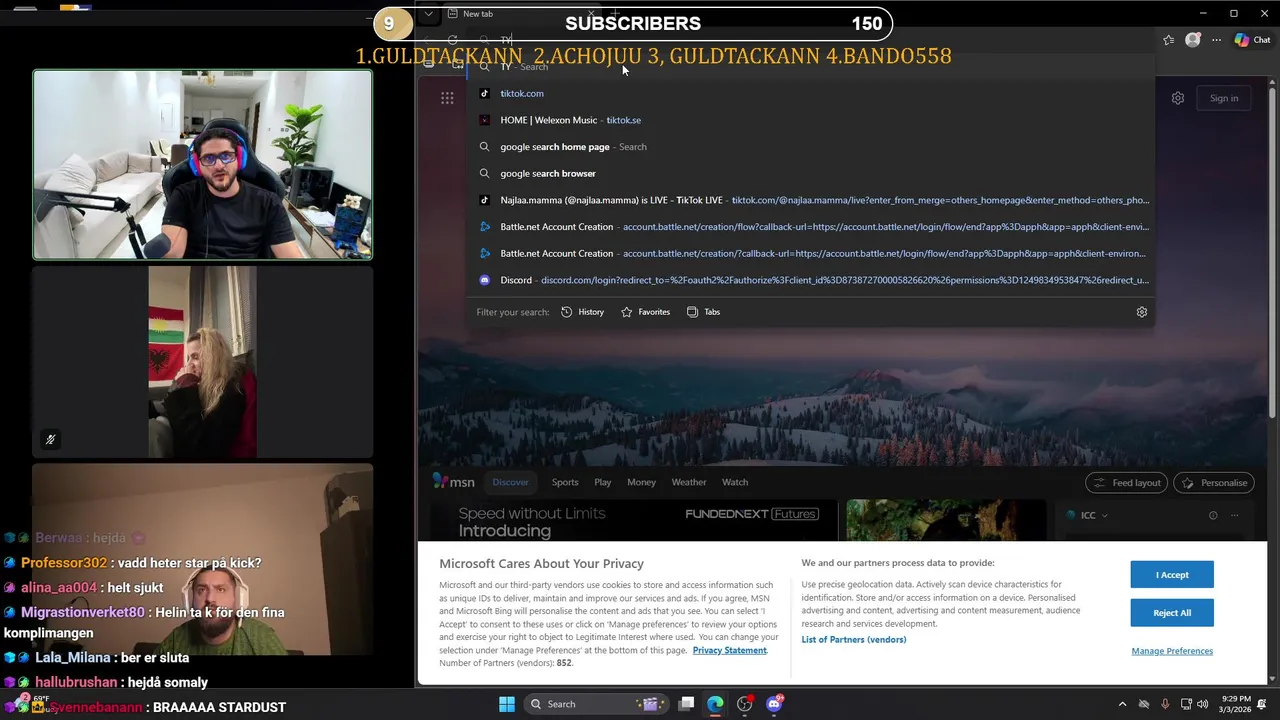Open Task View on the taskbar
Image resolution: width=1280 pixels, height=720 pixels.
click(x=686, y=704)
